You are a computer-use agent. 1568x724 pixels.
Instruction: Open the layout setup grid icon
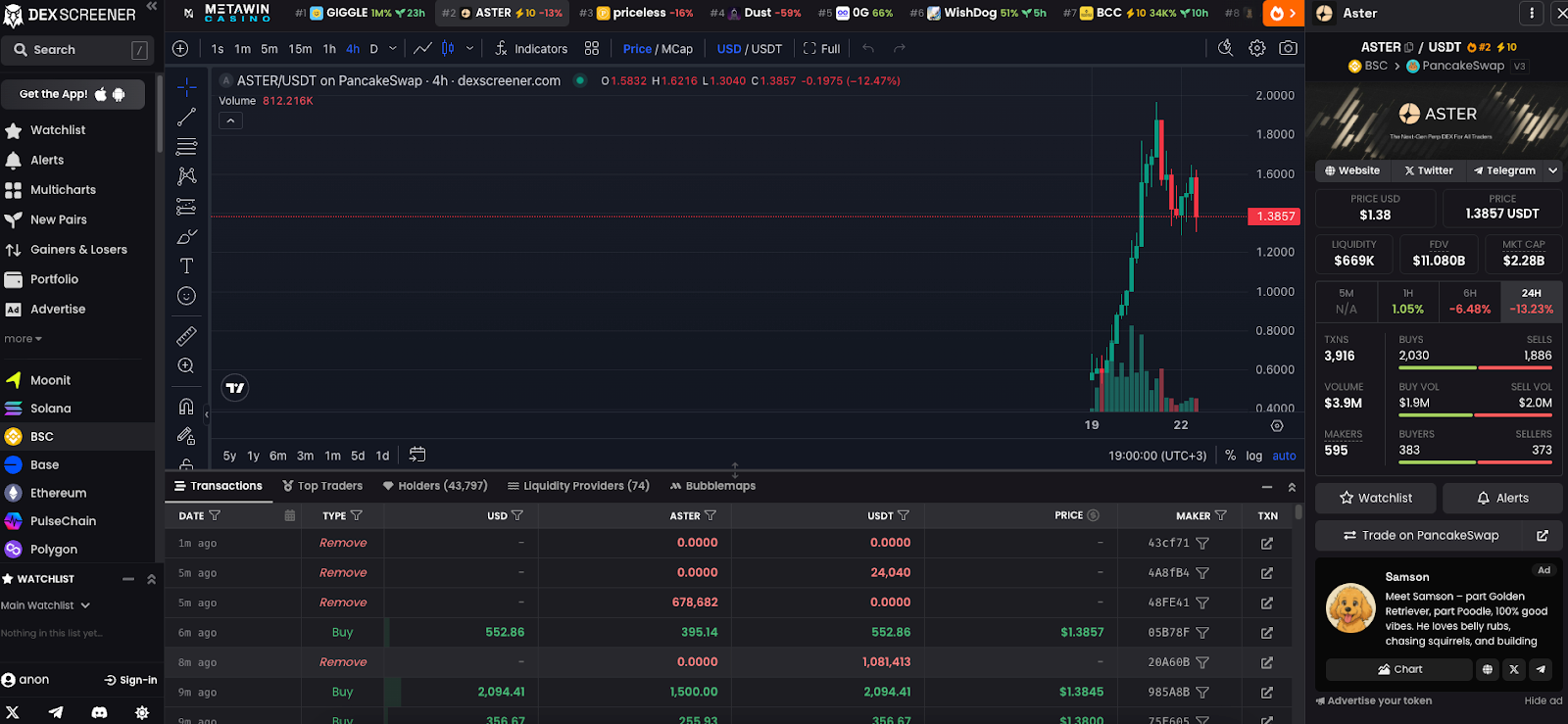(592, 48)
